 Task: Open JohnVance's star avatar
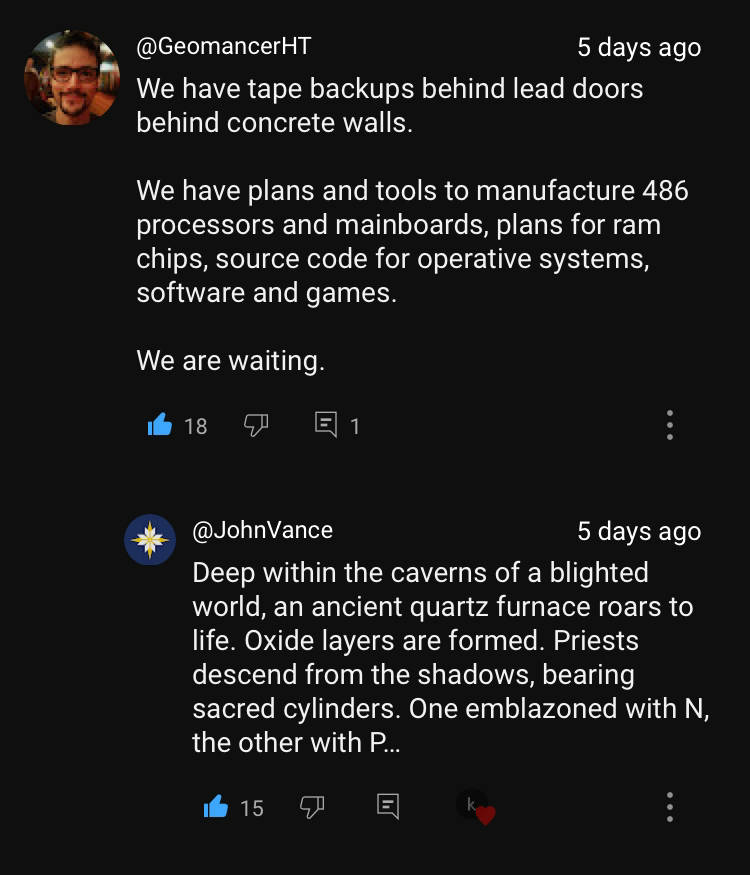tap(150, 540)
